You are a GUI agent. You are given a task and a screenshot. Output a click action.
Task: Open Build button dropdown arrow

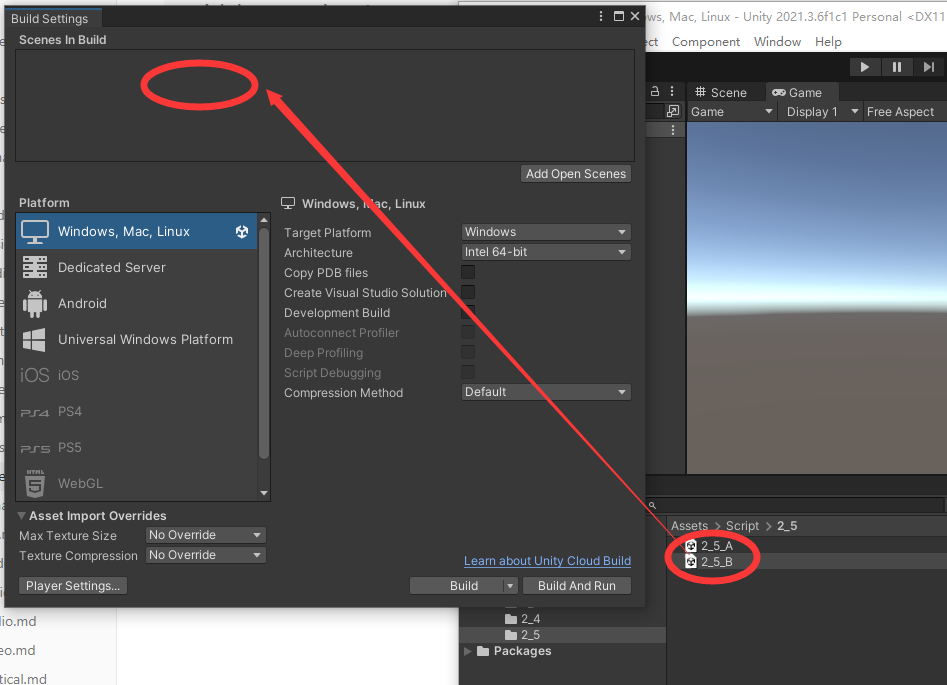pos(510,586)
